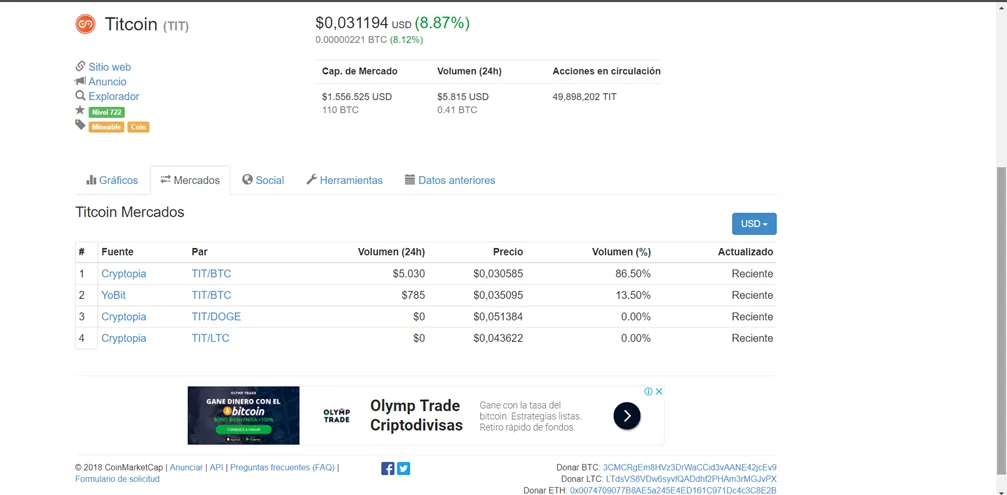Viewport: 1007px width, 495px height.
Task: Click the bitcoin ad banner image
Action: [243, 415]
